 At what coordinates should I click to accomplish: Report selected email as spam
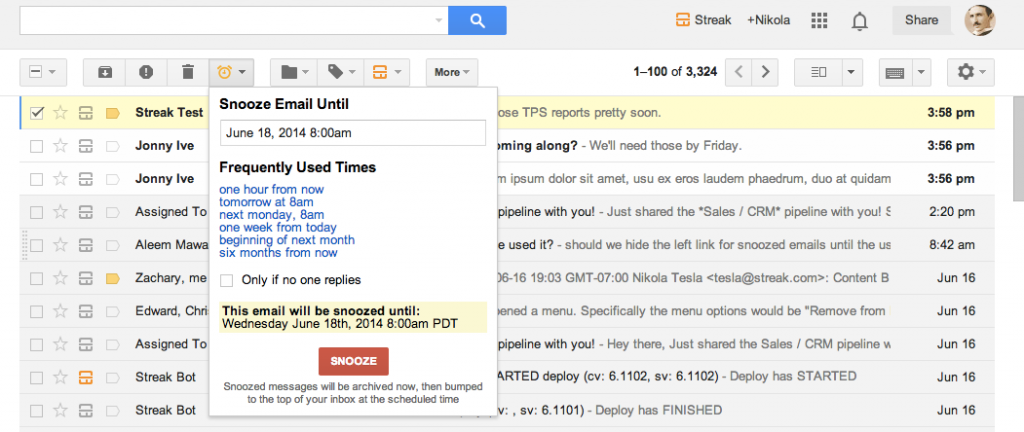click(146, 72)
